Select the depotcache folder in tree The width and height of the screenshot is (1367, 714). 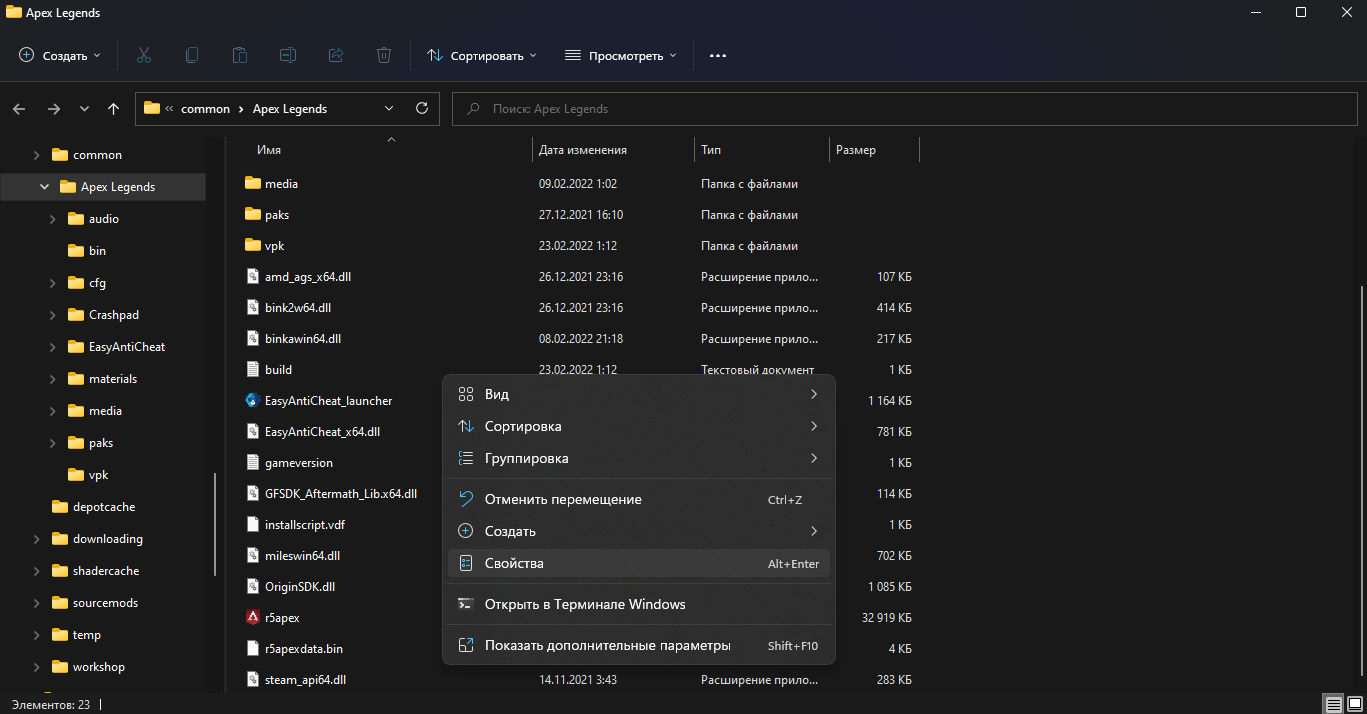click(102, 507)
